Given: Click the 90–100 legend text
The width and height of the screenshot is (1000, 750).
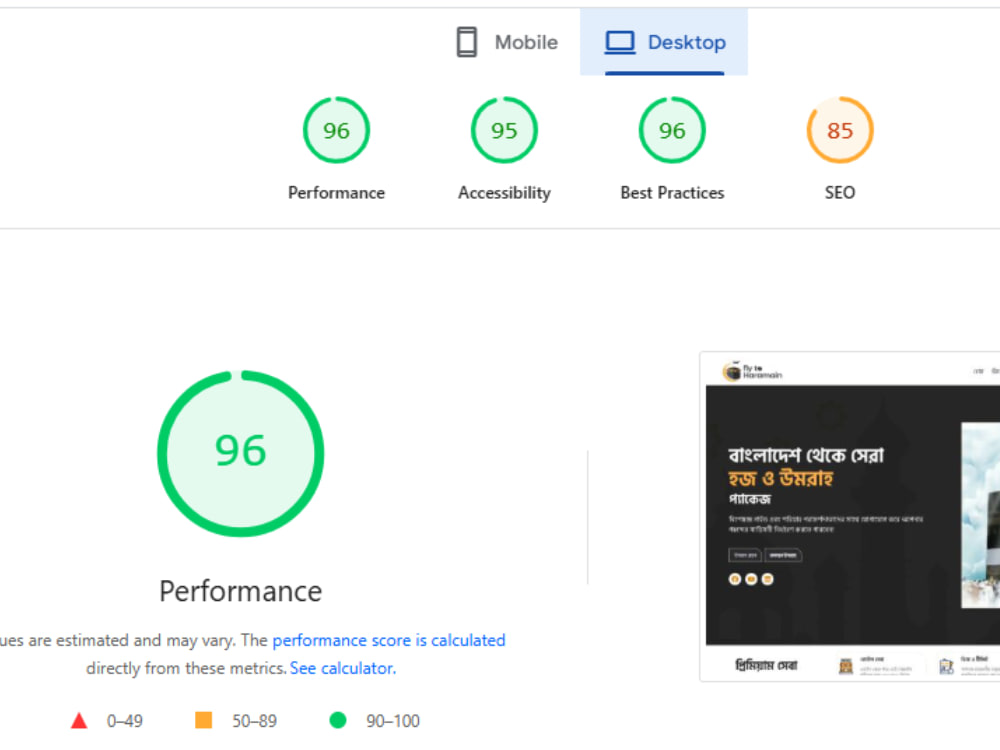Looking at the screenshot, I should pyautogui.click(x=393, y=721).
